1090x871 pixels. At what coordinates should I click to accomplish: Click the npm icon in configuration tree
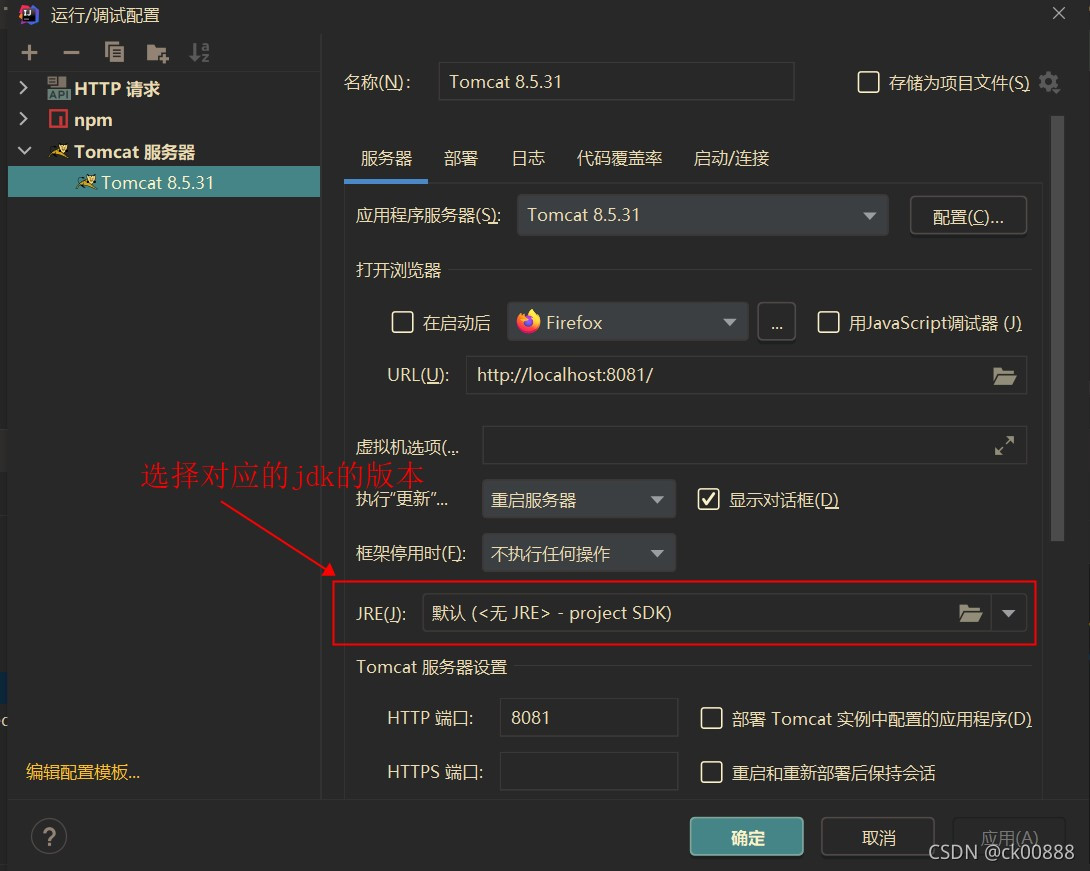[x=58, y=119]
